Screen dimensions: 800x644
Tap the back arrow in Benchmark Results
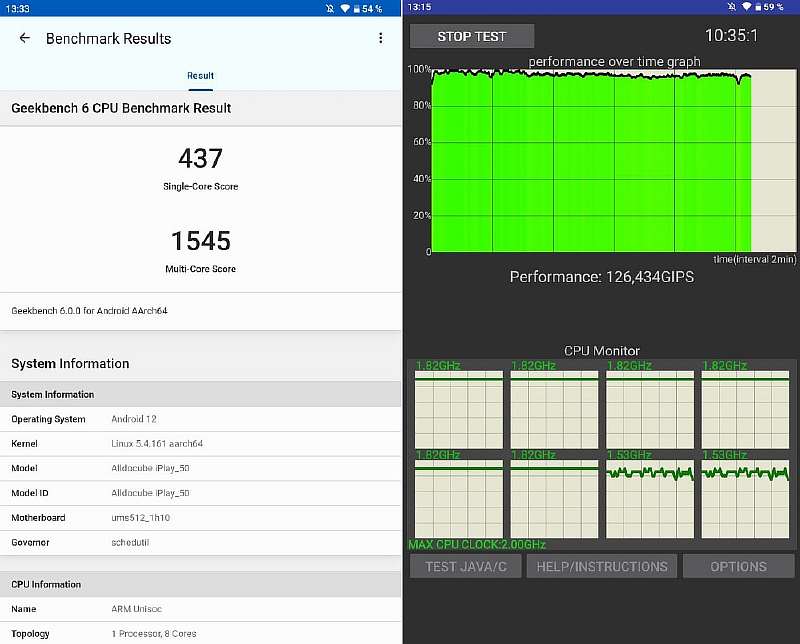tap(25, 39)
